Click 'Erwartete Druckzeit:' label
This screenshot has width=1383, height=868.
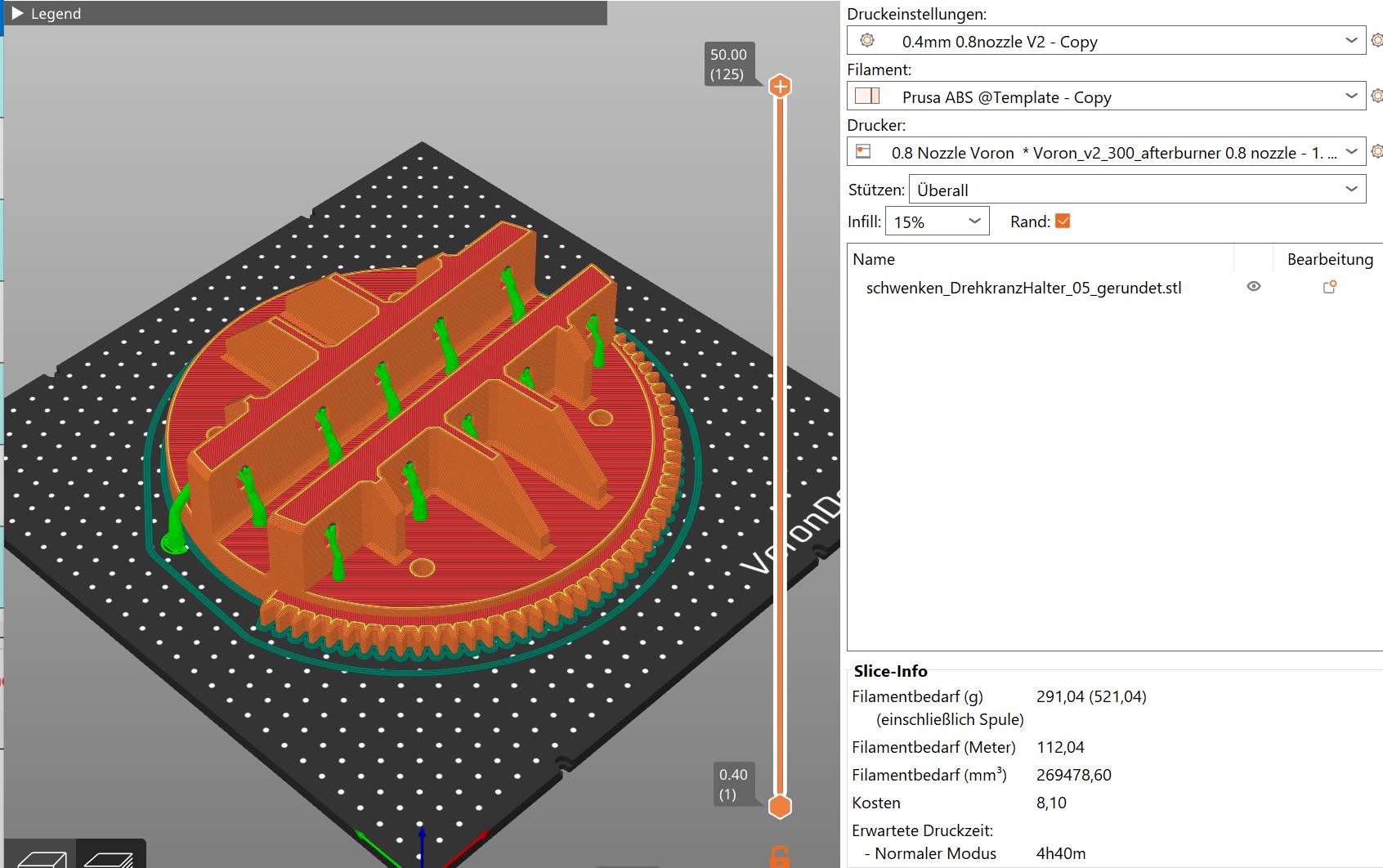[922, 830]
